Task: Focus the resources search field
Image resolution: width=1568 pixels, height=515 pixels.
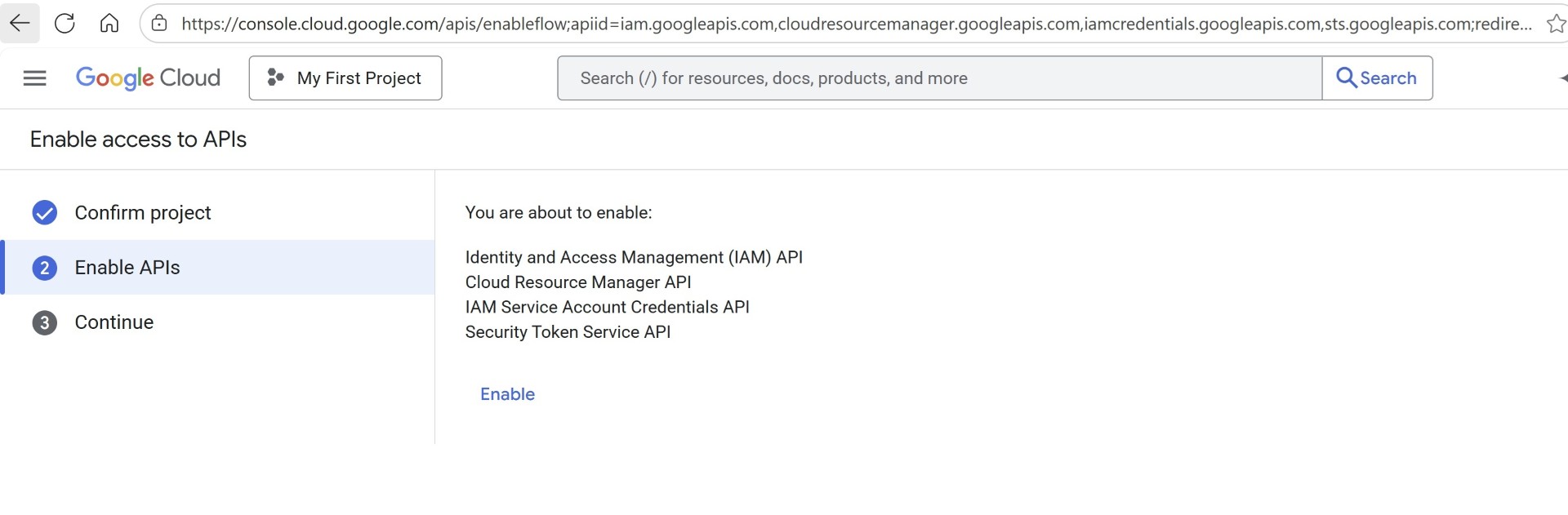Action: 939,78
